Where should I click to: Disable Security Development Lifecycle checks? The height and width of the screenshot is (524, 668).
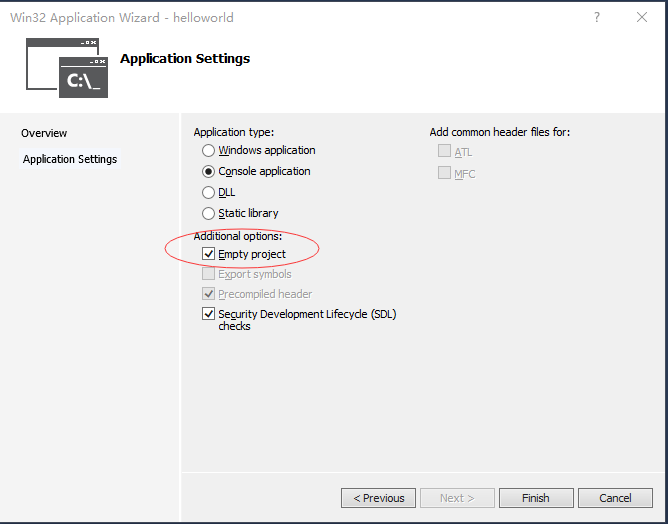pyautogui.click(x=209, y=314)
